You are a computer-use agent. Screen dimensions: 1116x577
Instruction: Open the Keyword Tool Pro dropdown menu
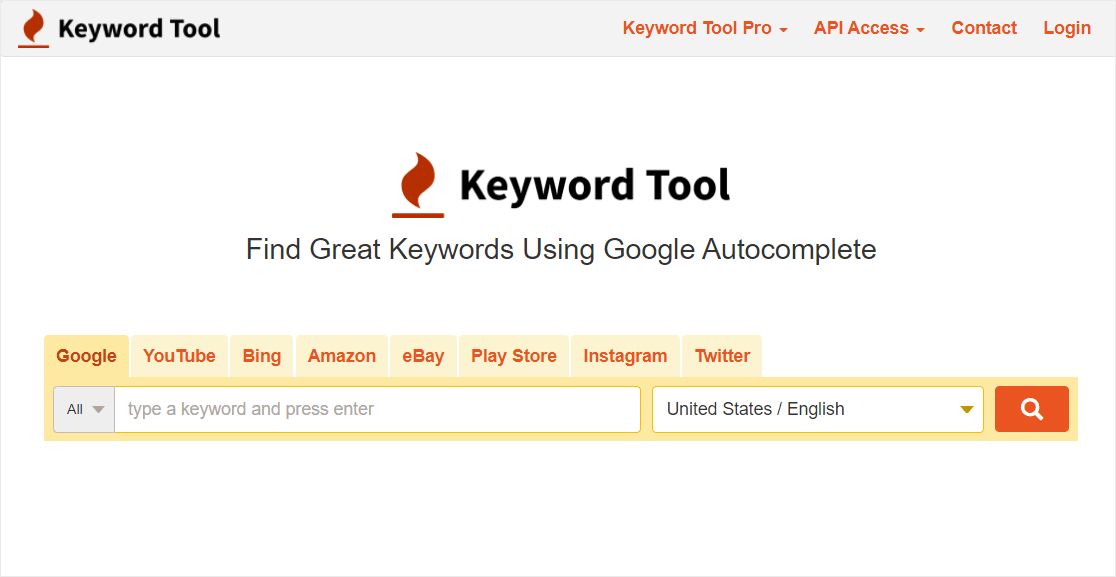(x=705, y=28)
